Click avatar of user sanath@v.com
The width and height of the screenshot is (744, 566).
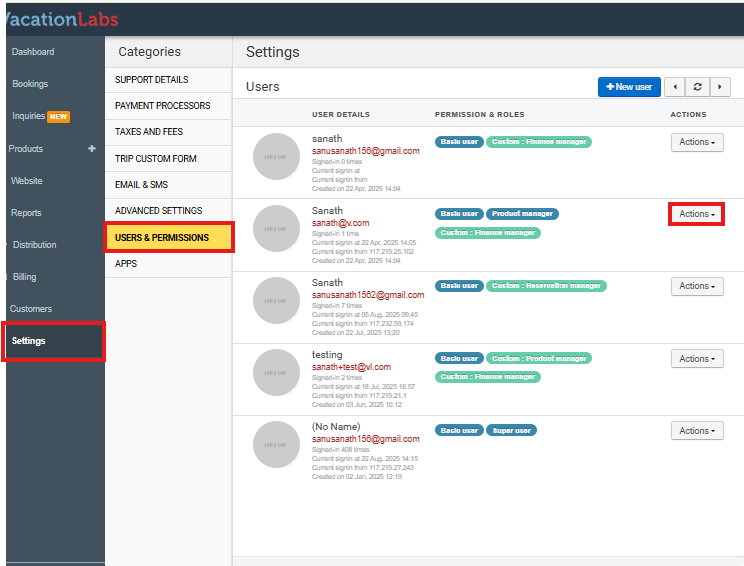click(277, 229)
